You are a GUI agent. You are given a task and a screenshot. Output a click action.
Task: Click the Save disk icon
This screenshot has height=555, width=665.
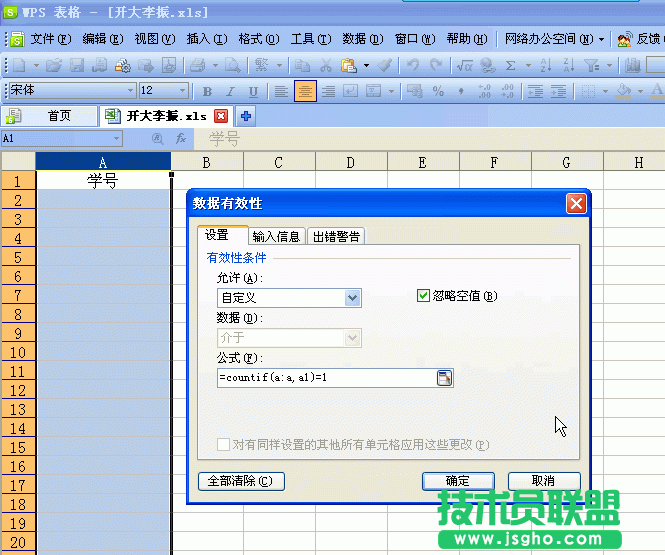click(x=77, y=65)
